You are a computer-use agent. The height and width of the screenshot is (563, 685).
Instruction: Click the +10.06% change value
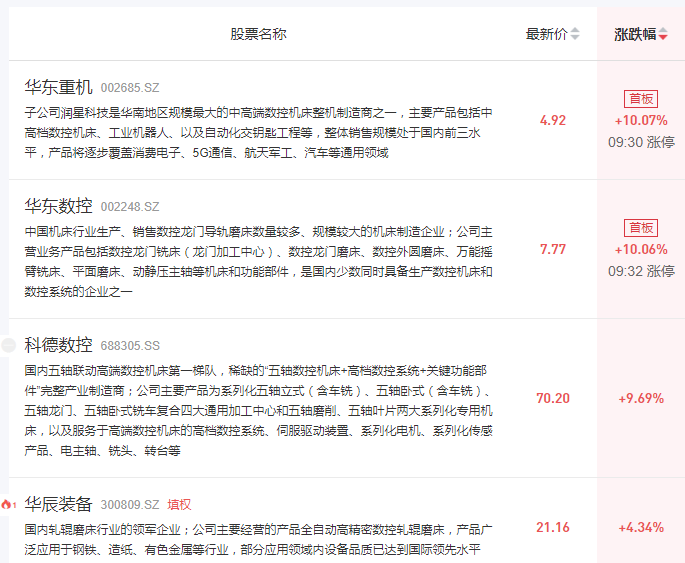641,249
